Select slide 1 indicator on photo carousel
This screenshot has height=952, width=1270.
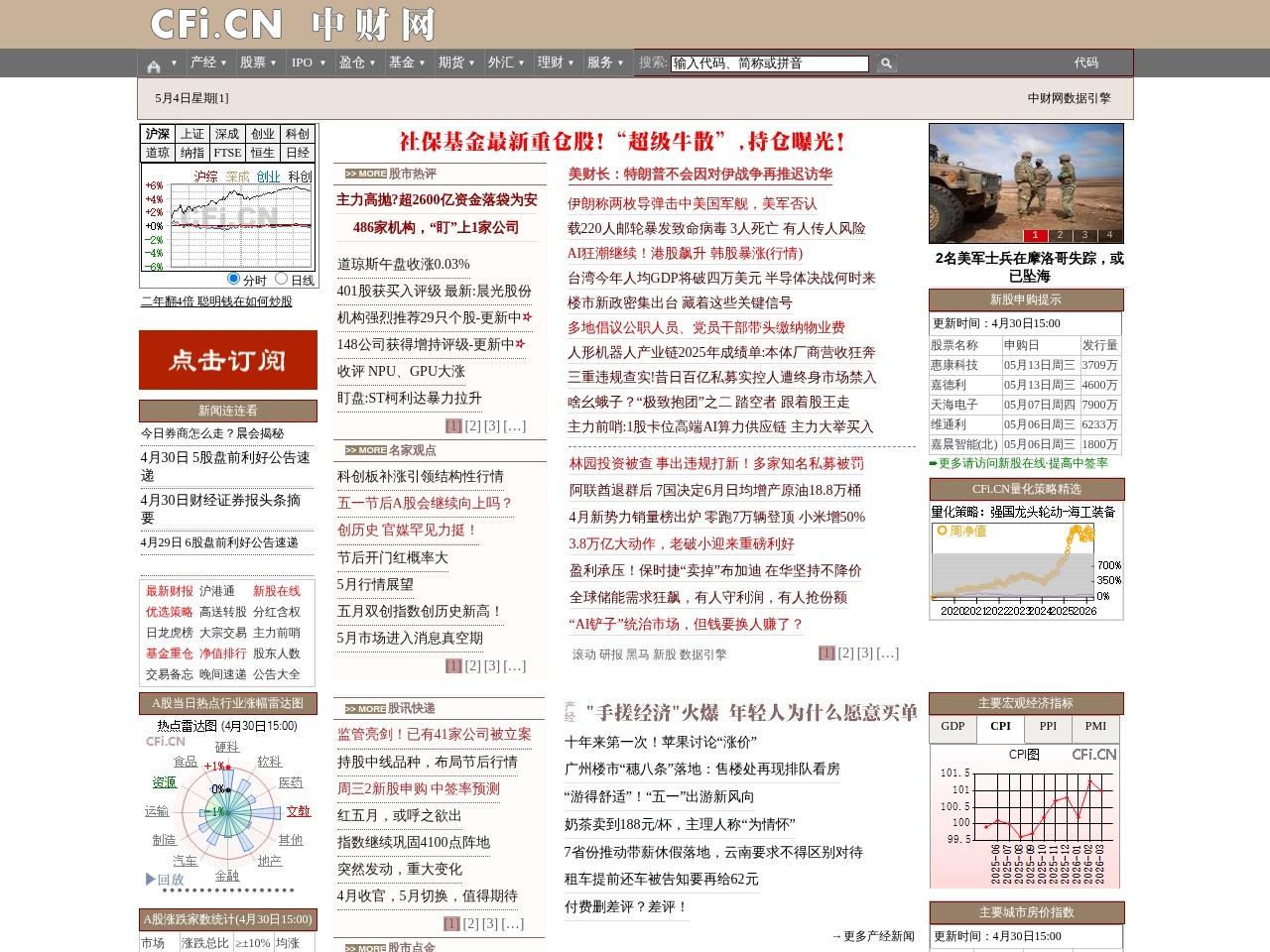(1035, 236)
